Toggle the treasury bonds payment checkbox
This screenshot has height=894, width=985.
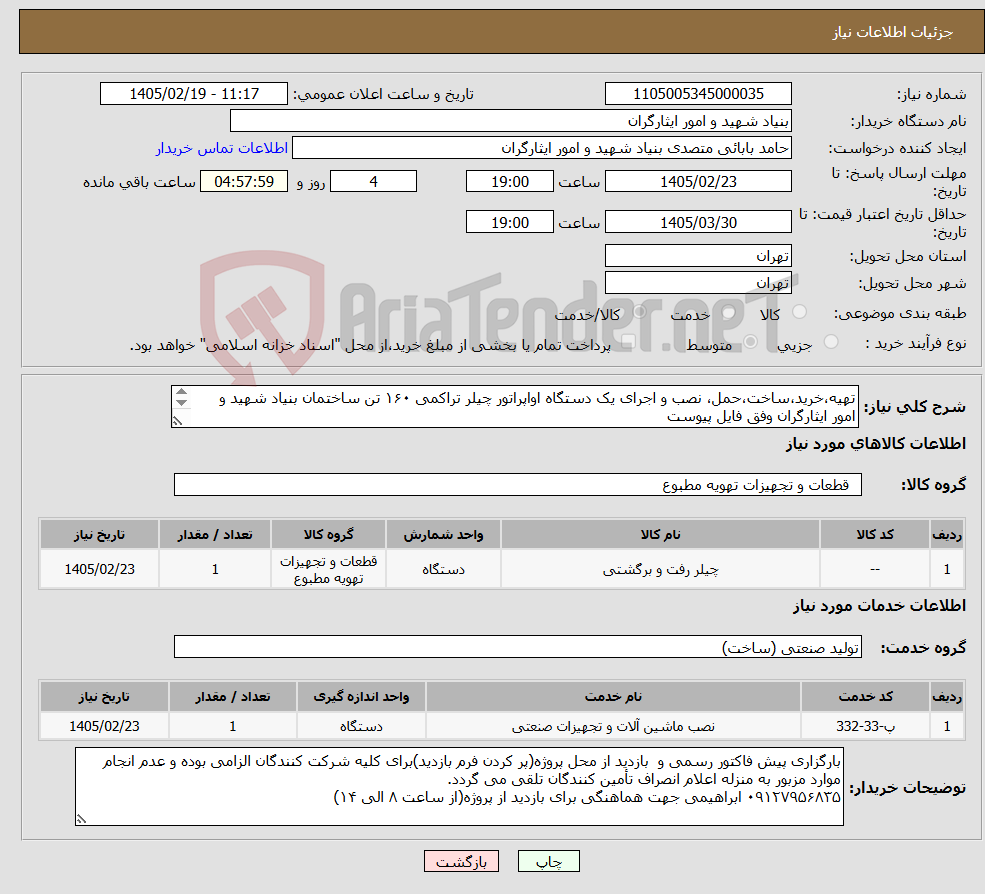[628, 342]
